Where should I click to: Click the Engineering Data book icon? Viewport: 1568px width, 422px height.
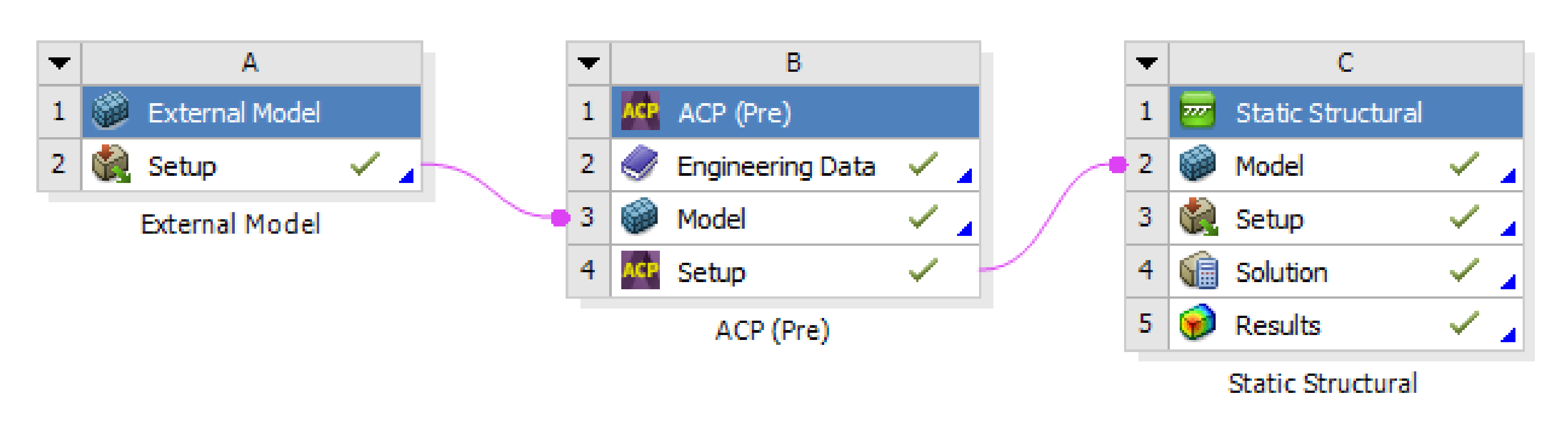point(640,165)
